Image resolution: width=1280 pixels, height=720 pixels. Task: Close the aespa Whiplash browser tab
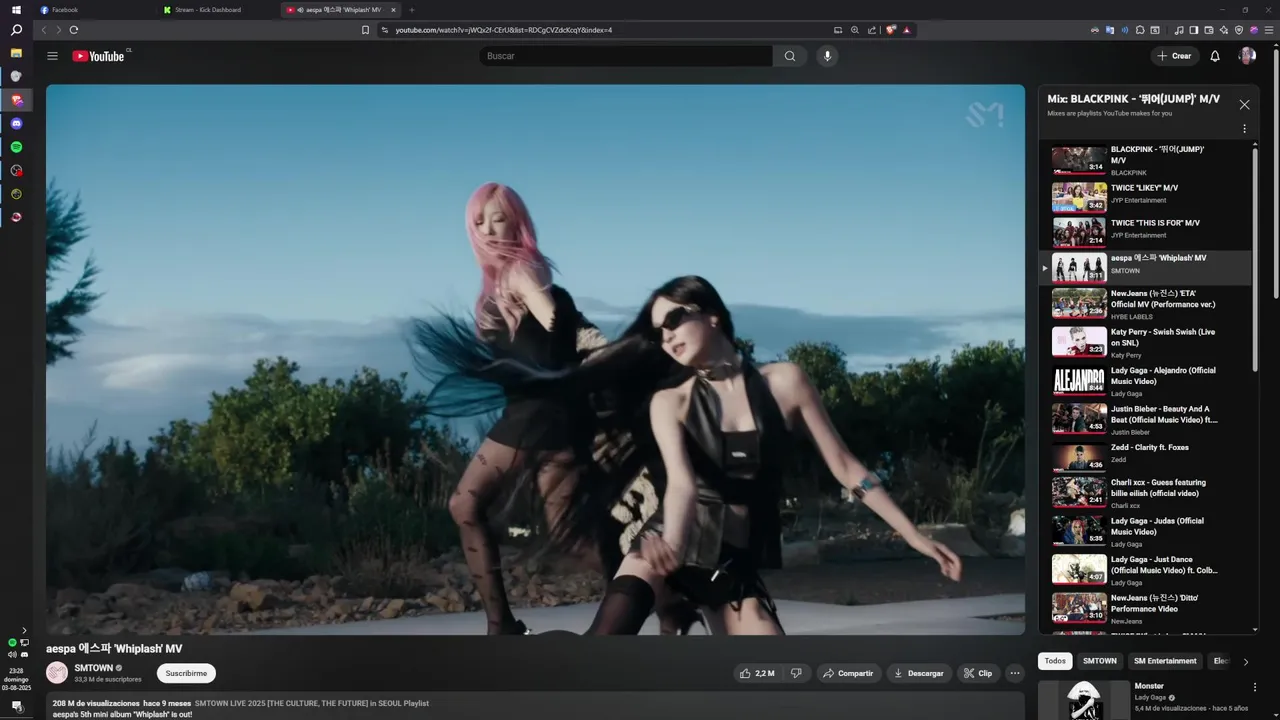point(393,10)
